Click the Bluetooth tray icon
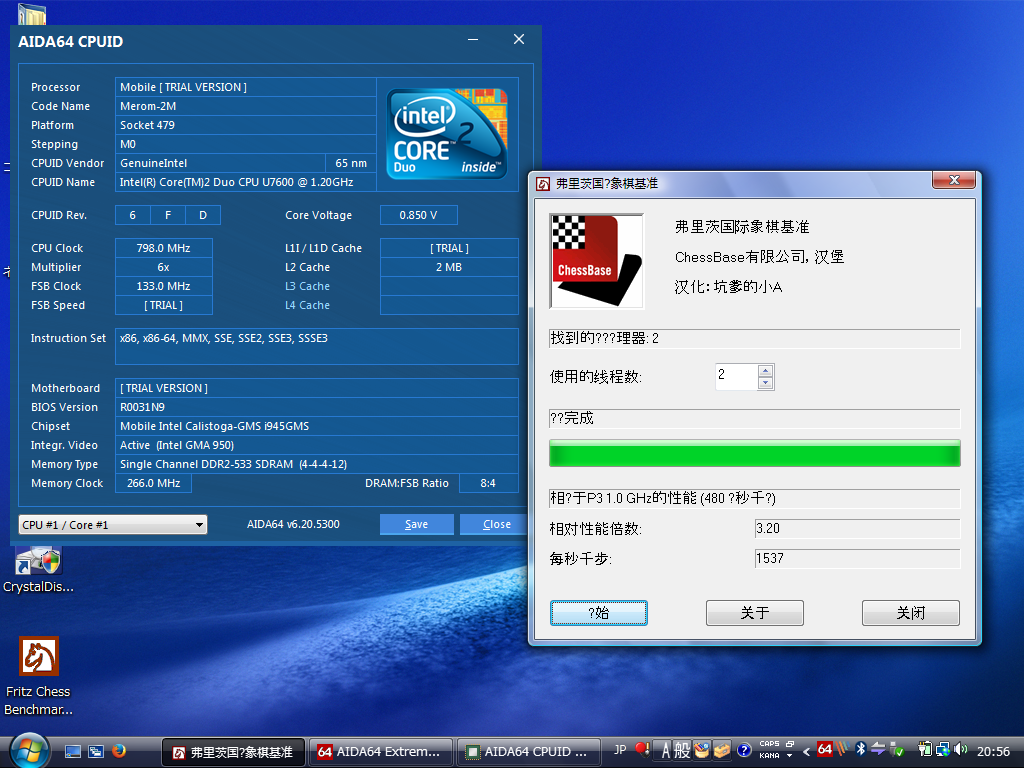The height and width of the screenshot is (768, 1024). point(861,750)
